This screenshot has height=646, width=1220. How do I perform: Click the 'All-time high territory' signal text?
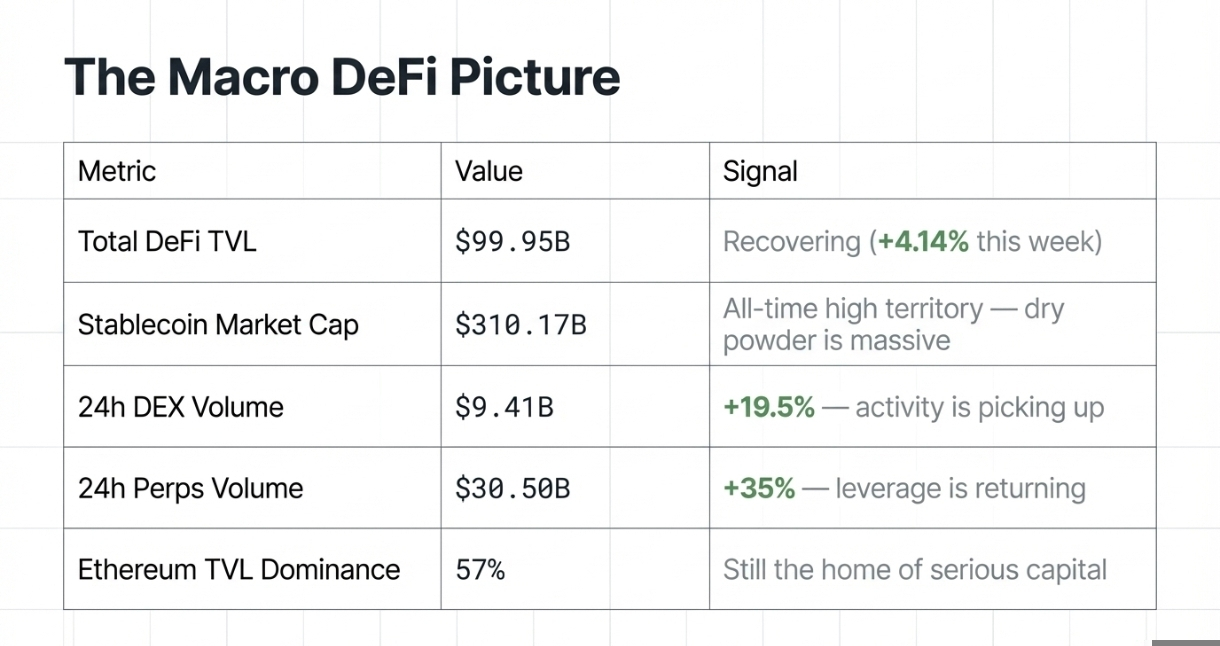pos(852,309)
